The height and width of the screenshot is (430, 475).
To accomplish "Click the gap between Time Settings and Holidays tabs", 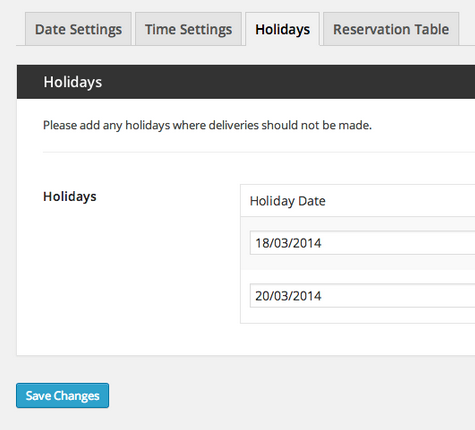I will [243, 29].
